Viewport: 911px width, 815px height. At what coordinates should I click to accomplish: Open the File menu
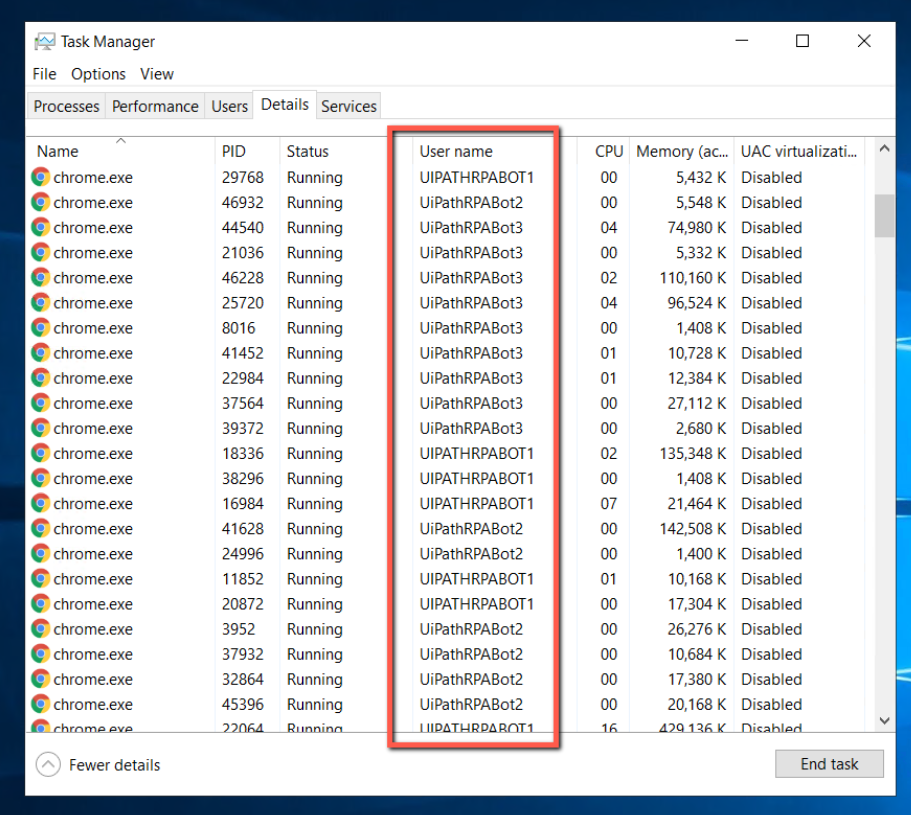pos(43,74)
